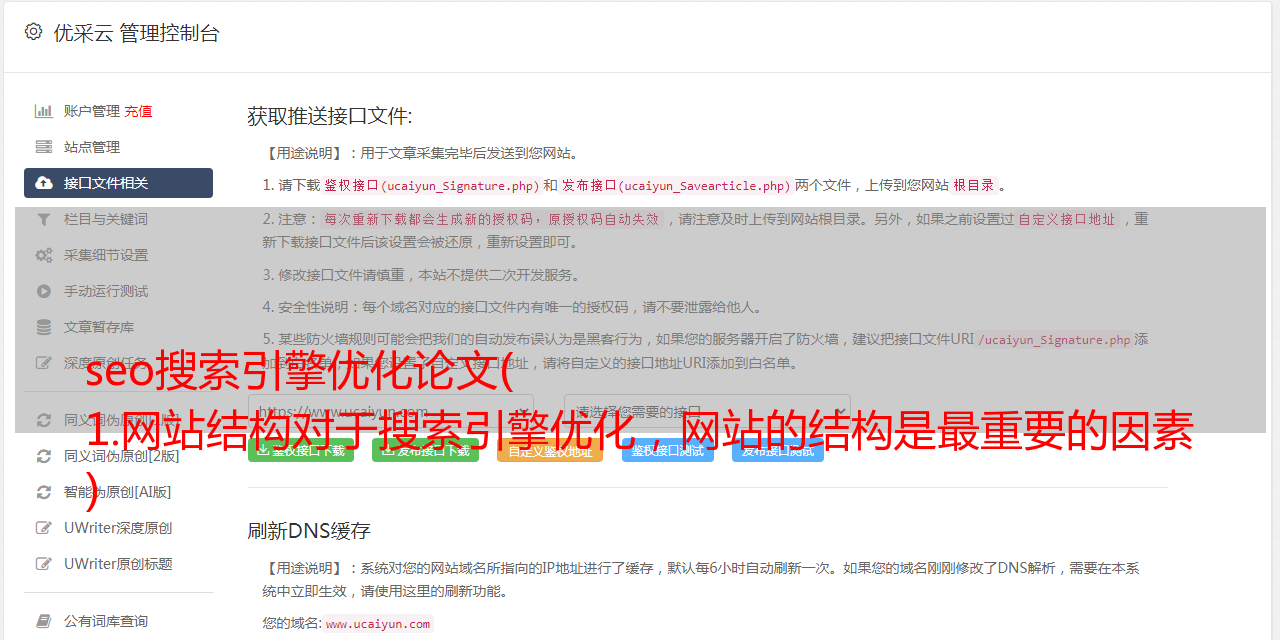This screenshot has width=1280, height=640.
Task: Click the www.ucaiyun.com domain text
Action: [x=378, y=624]
